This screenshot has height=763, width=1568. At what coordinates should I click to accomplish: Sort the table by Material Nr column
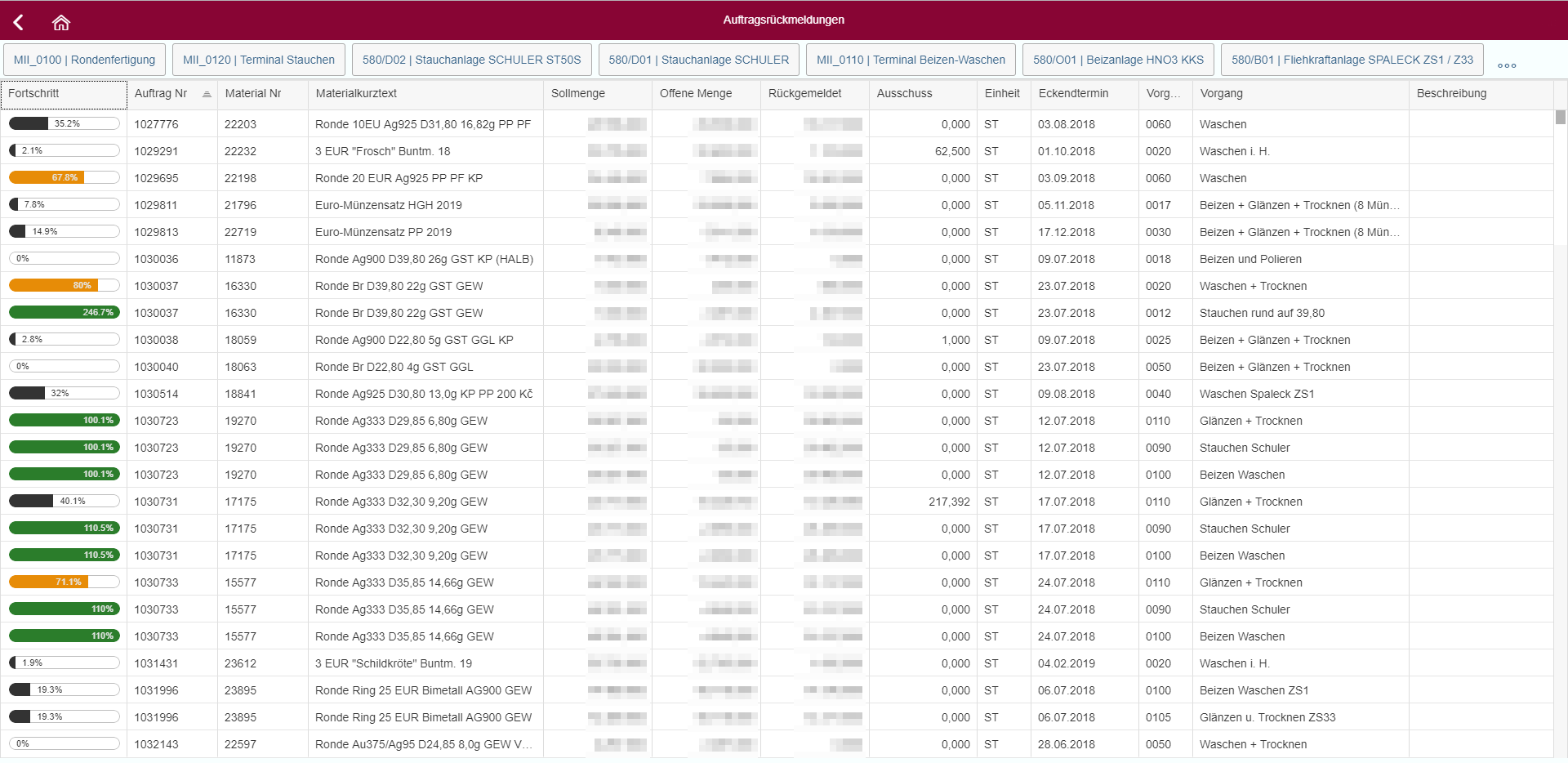(x=253, y=94)
